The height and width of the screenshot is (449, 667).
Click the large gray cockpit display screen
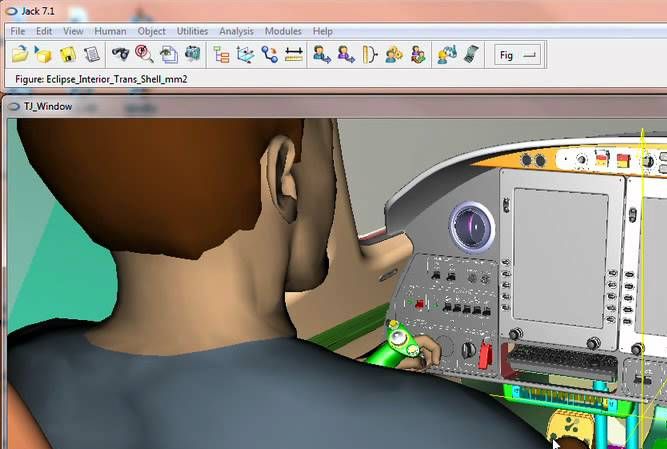click(x=560, y=258)
